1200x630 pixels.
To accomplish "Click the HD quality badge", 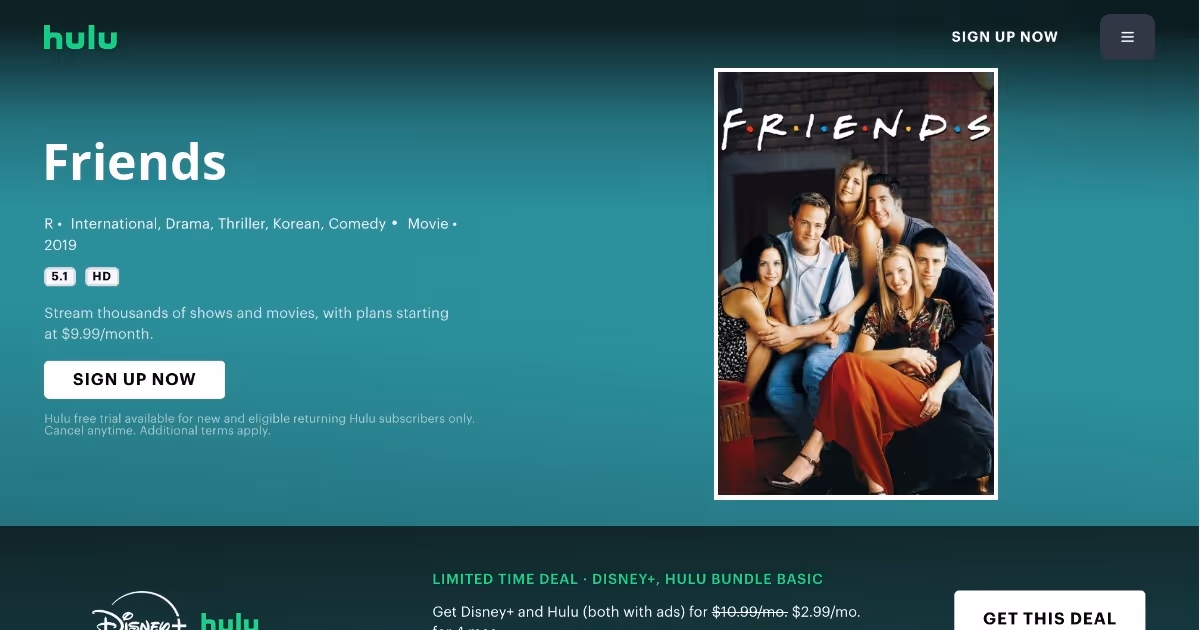I will 102,277.
